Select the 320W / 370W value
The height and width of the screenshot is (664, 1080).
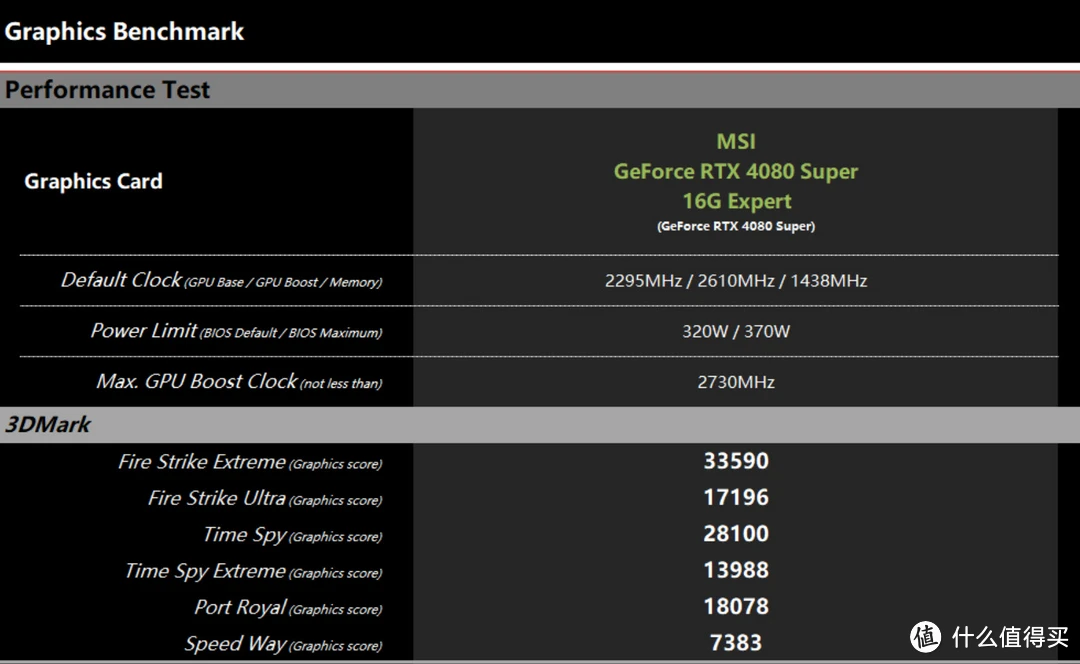(x=736, y=331)
